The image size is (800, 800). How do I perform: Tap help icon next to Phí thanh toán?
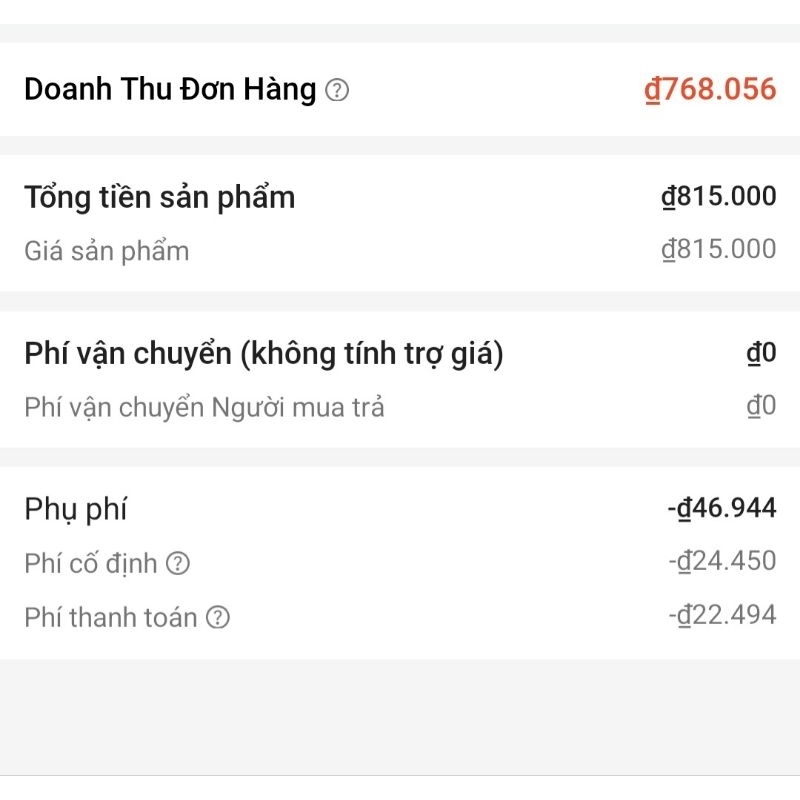point(218,617)
